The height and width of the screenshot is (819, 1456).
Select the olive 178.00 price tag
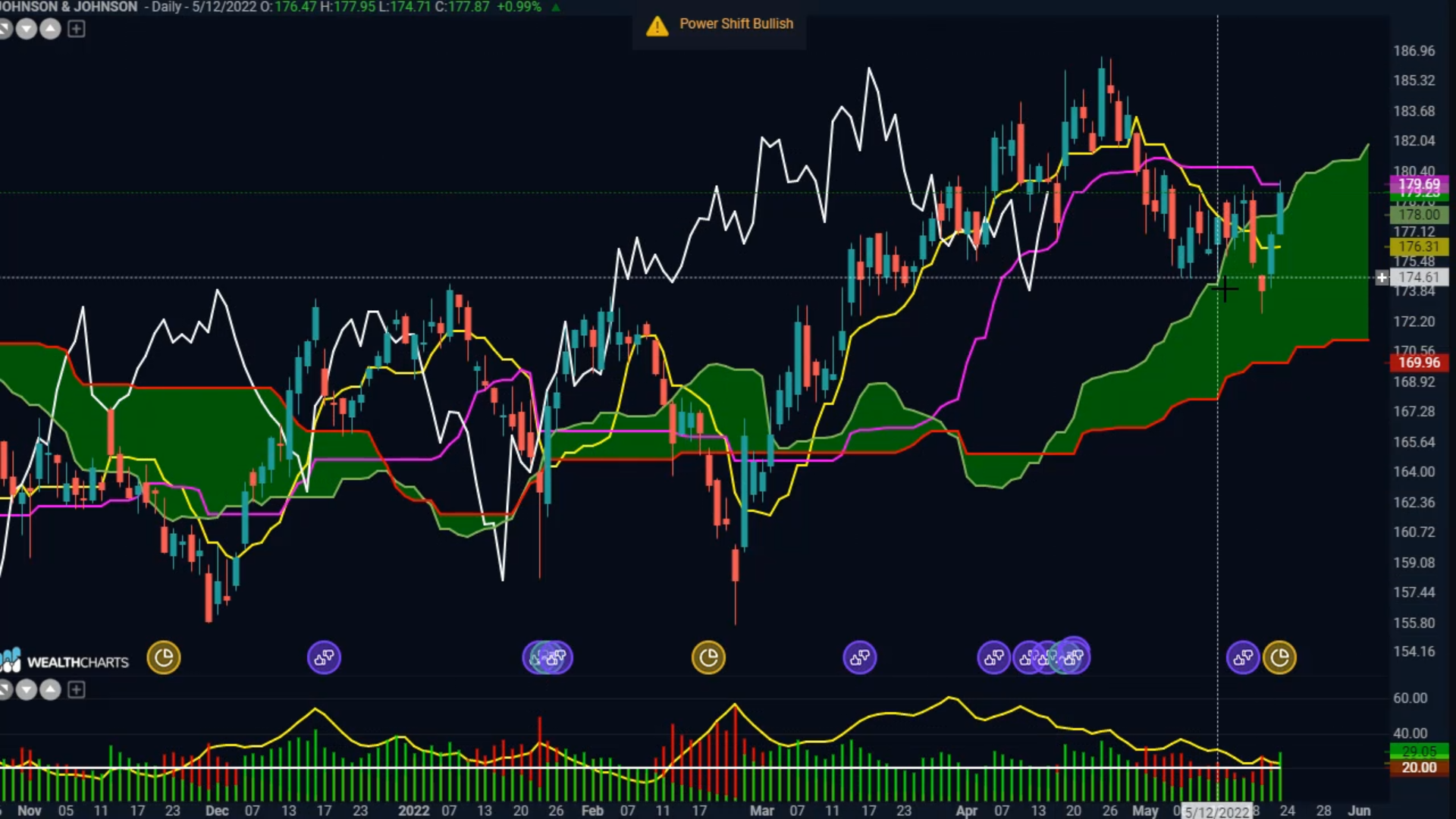[x=1419, y=215]
